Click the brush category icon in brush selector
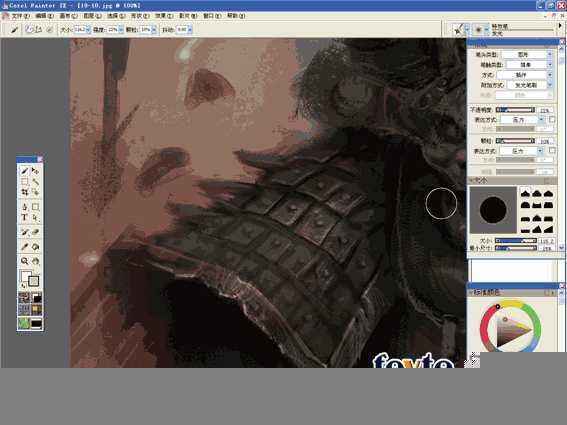567x425 pixels. [x=459, y=30]
